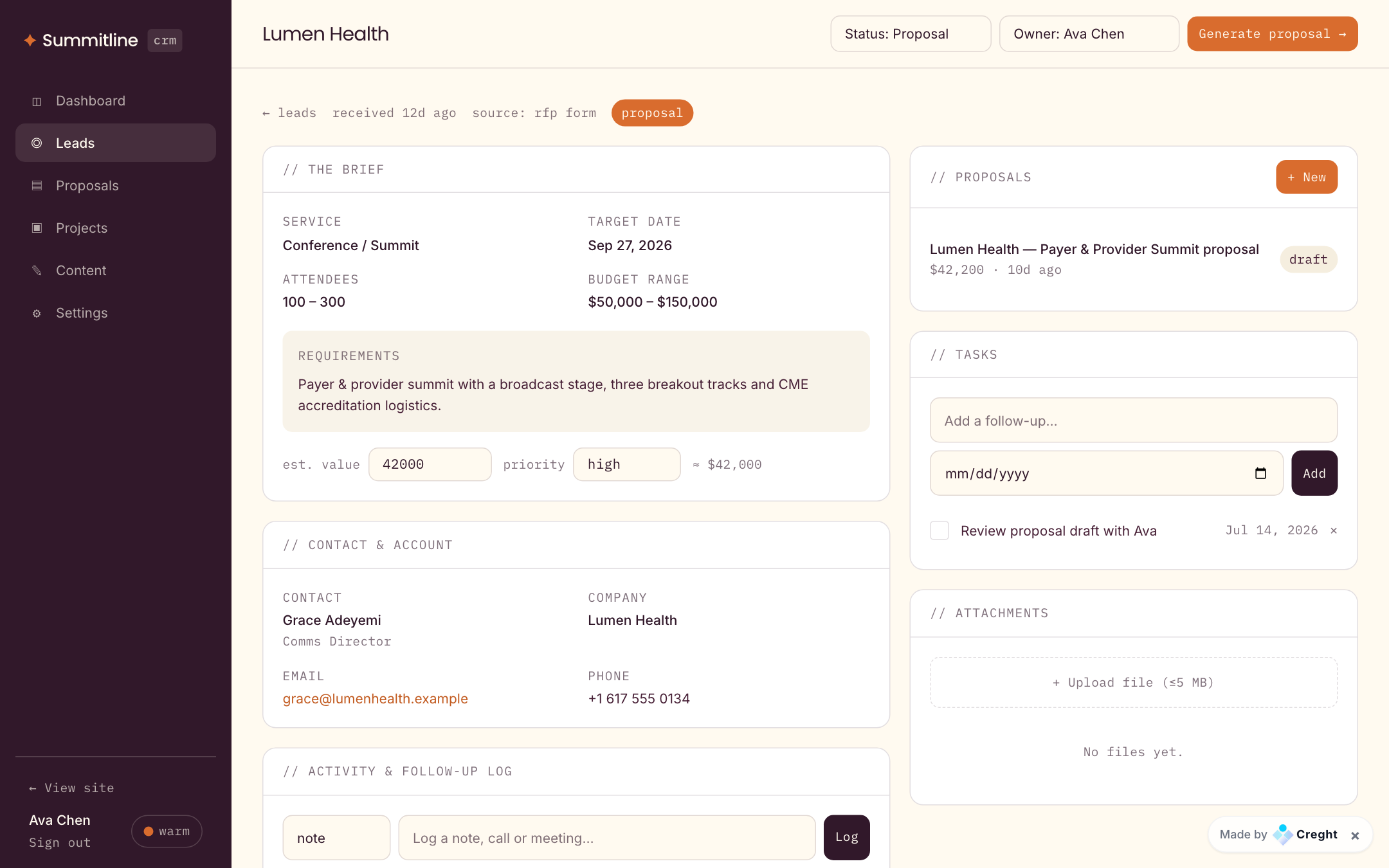
Task: Open the Status: Proposal dropdown
Action: point(911,34)
